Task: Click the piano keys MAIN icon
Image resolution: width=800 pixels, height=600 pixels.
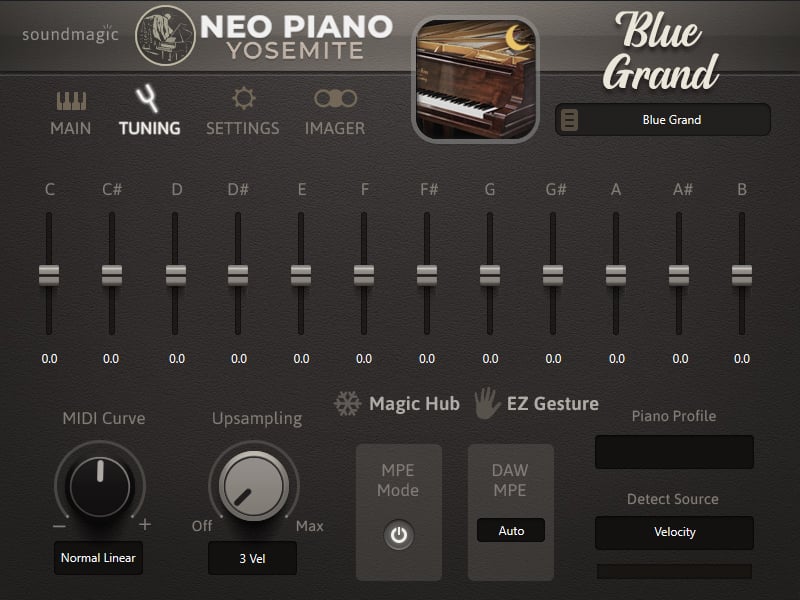Action: [x=70, y=101]
